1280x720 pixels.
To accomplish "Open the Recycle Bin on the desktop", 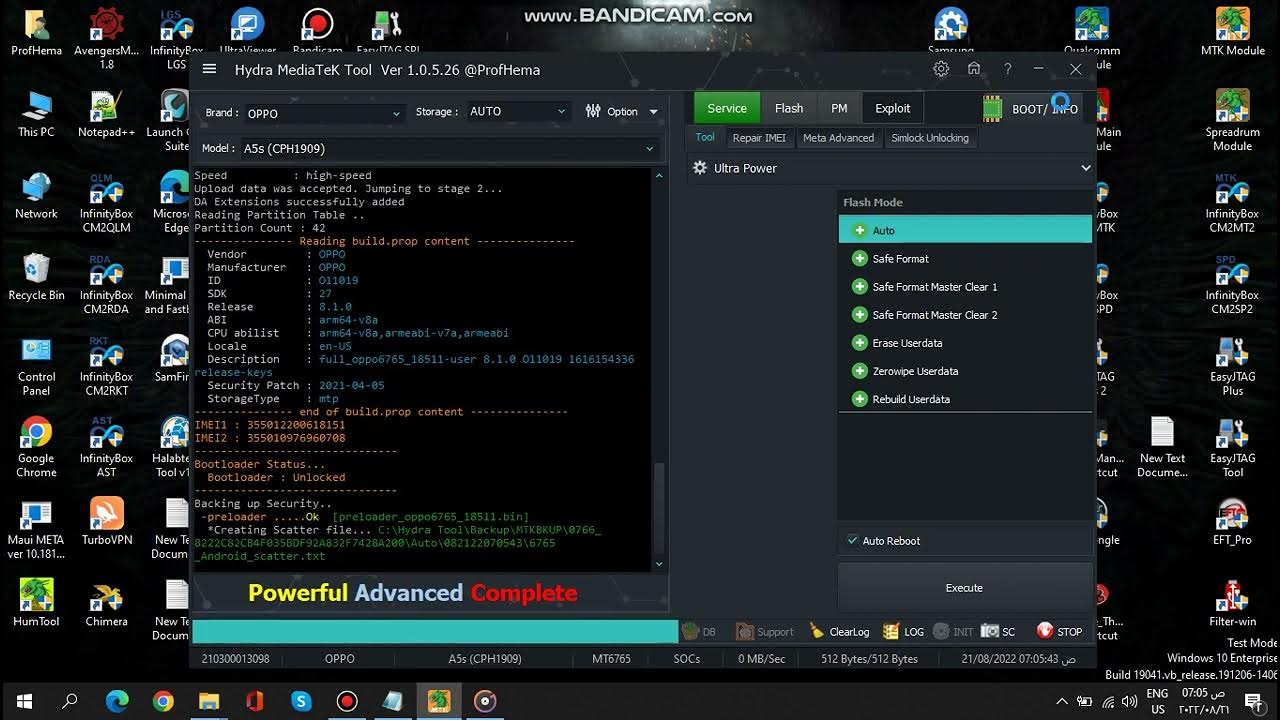I will pos(36,277).
